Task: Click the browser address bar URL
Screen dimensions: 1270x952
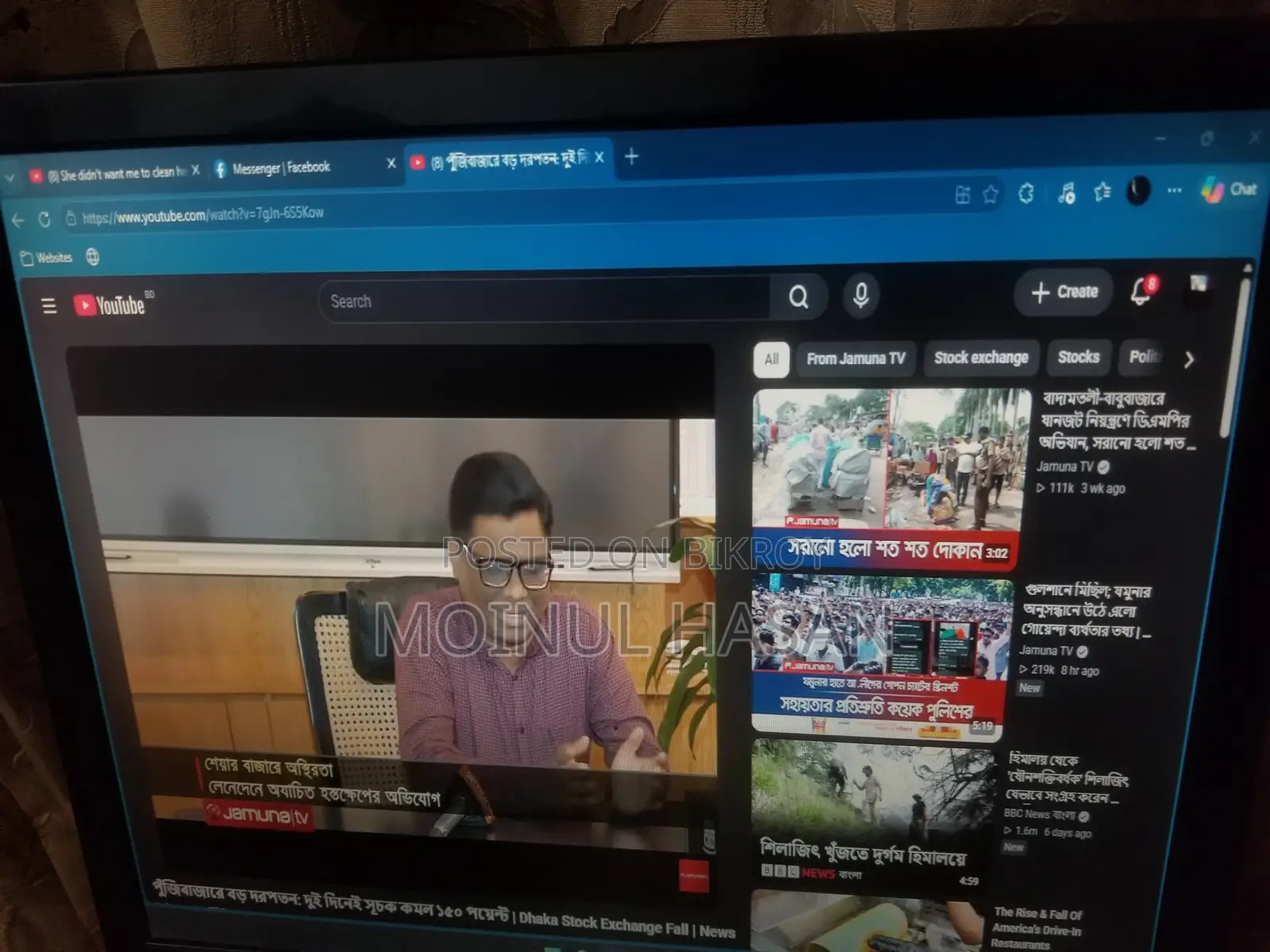Action: tap(203, 215)
